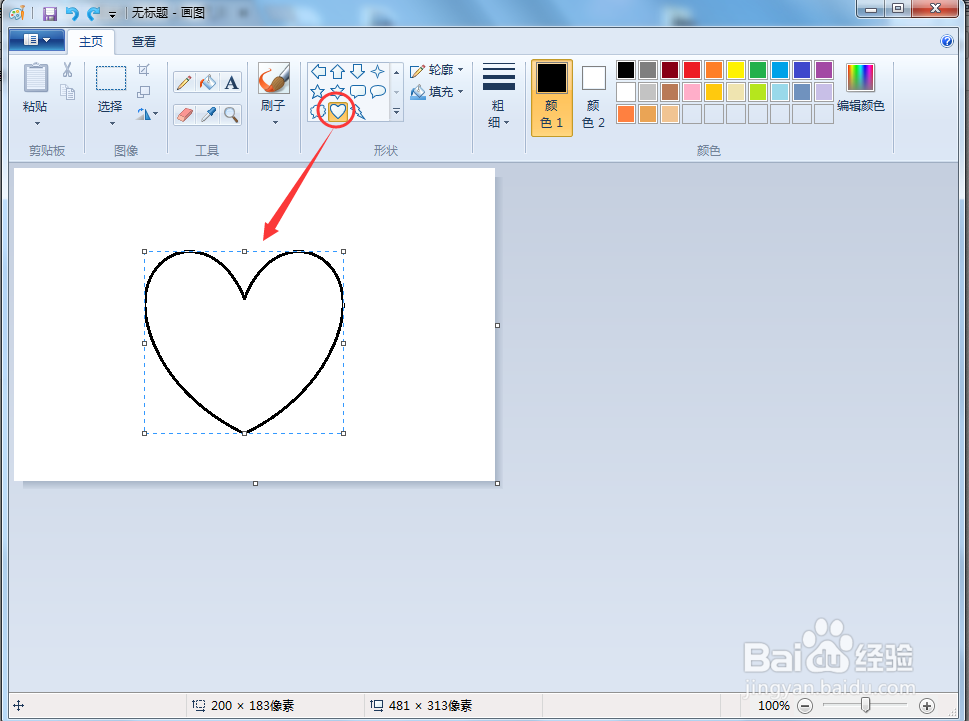Click the canvas bottom-right resize handle
Viewport: 969px width, 721px height.
(x=497, y=483)
